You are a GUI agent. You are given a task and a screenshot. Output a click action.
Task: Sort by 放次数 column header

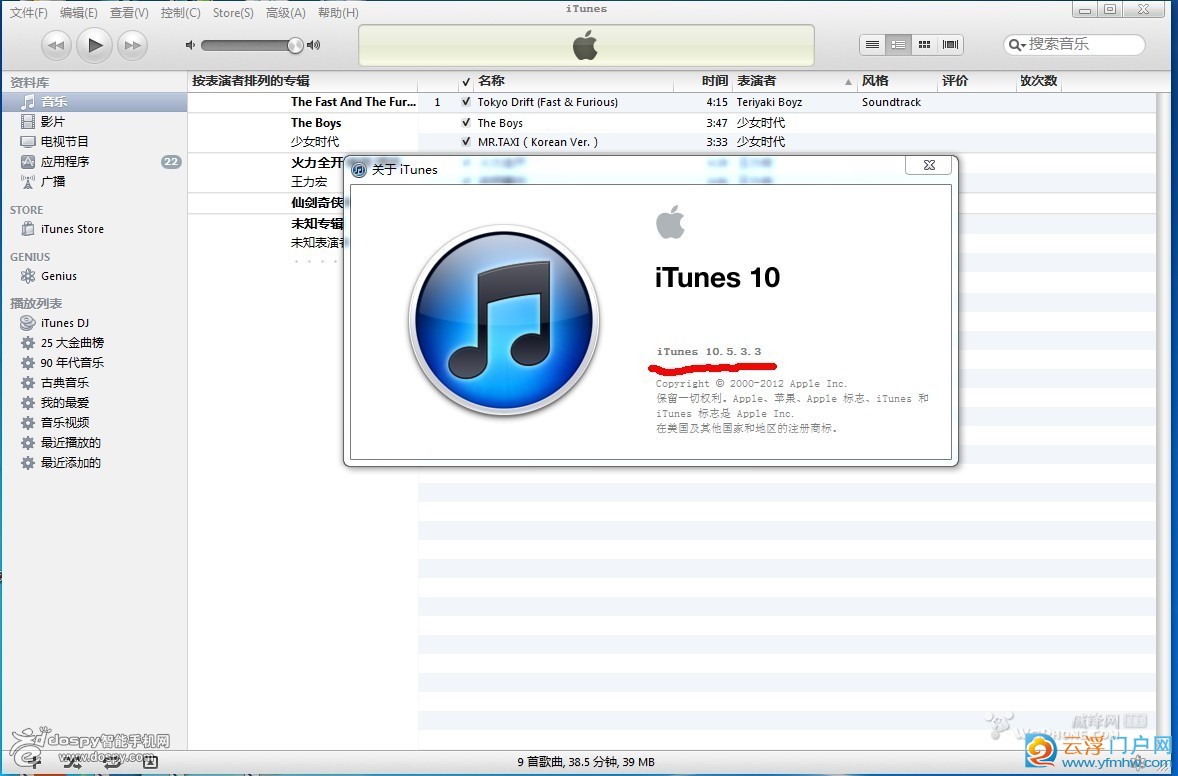[1038, 81]
